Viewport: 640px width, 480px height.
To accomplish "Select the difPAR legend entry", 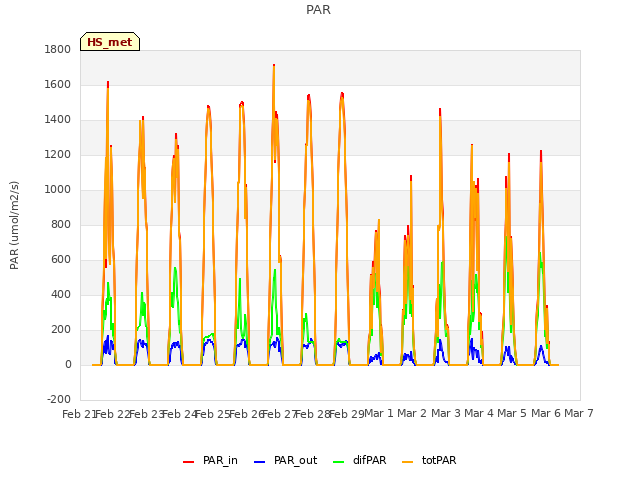I will 360,460.
